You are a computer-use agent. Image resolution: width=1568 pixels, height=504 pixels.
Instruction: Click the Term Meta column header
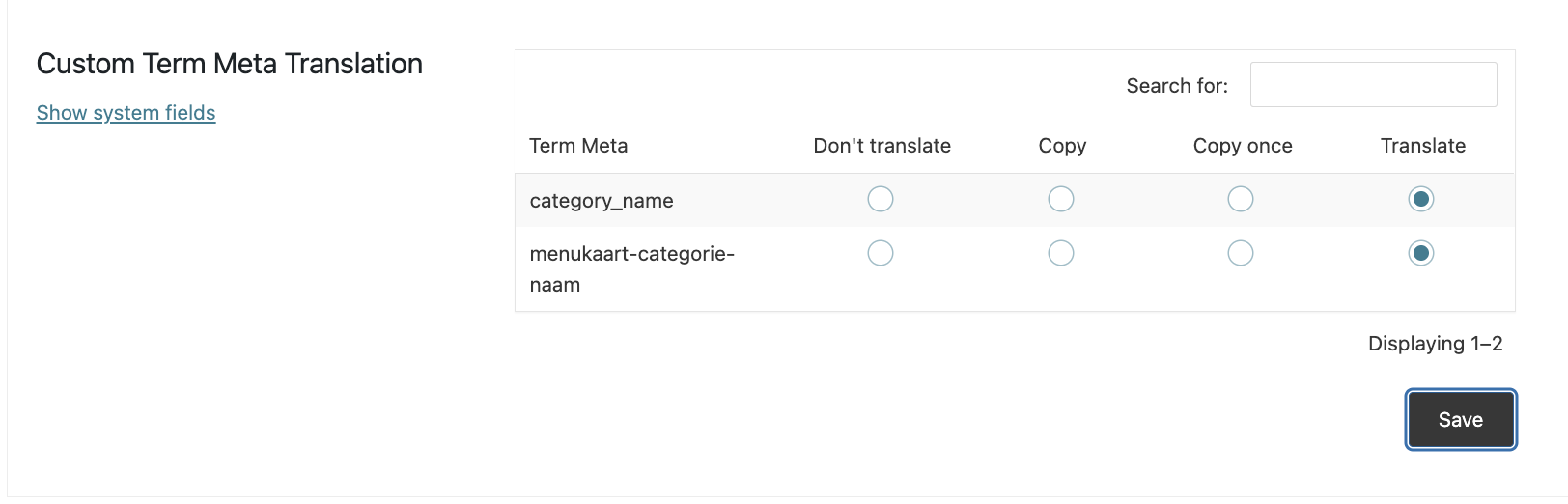click(x=578, y=146)
